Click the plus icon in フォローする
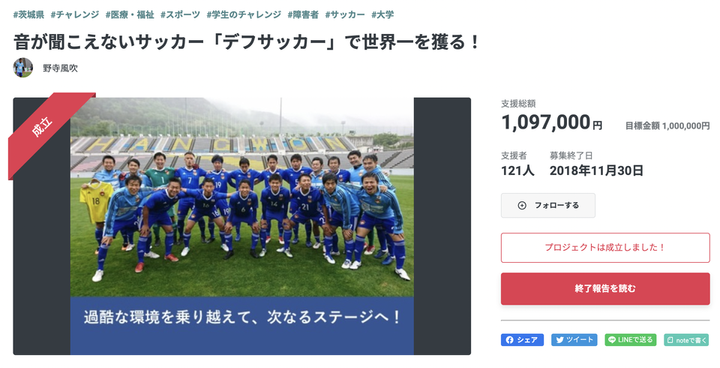The image size is (720, 368). (522, 205)
